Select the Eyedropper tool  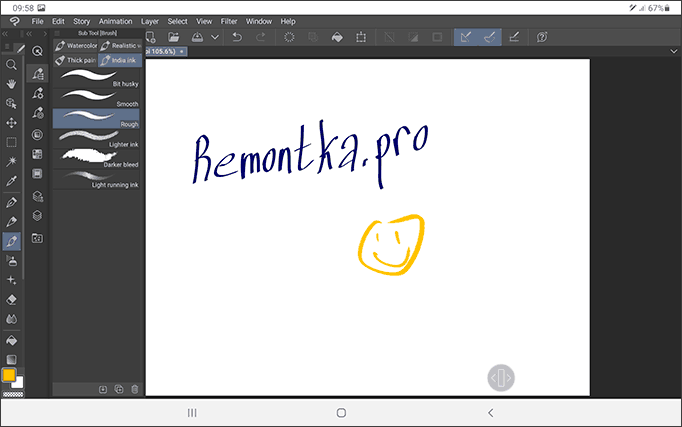click(x=11, y=180)
